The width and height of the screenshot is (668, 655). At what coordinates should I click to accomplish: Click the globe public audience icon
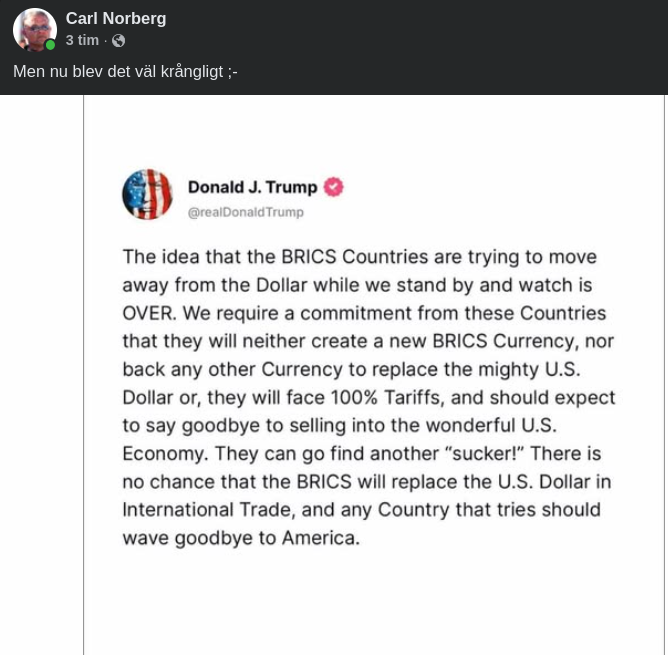click(119, 41)
